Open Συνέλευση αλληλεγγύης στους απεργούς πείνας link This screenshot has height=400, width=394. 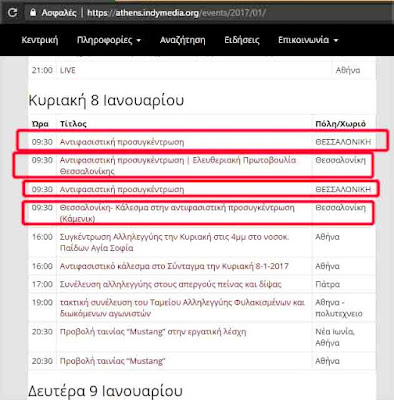[170, 284]
